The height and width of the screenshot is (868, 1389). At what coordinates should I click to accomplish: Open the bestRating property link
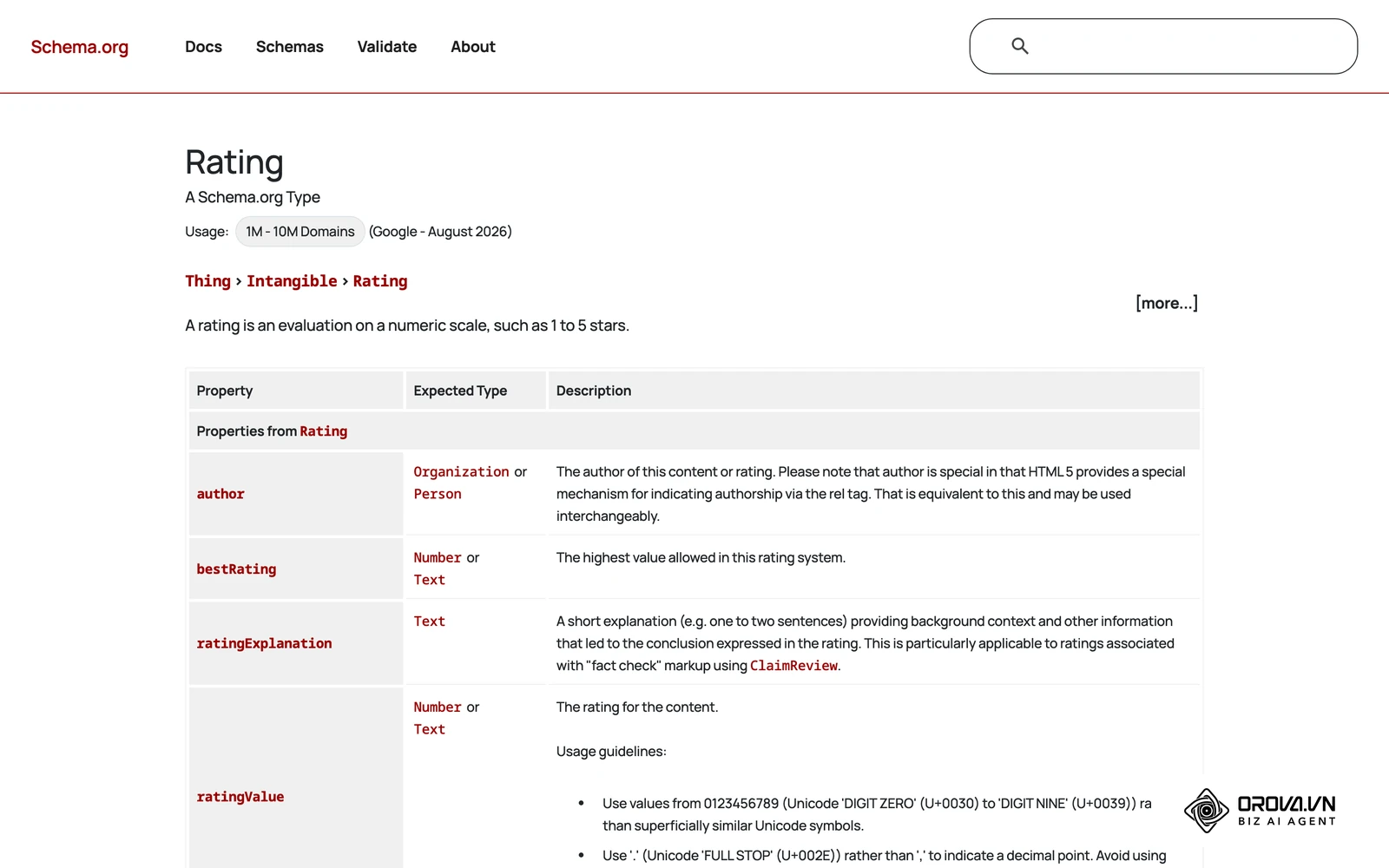click(236, 569)
